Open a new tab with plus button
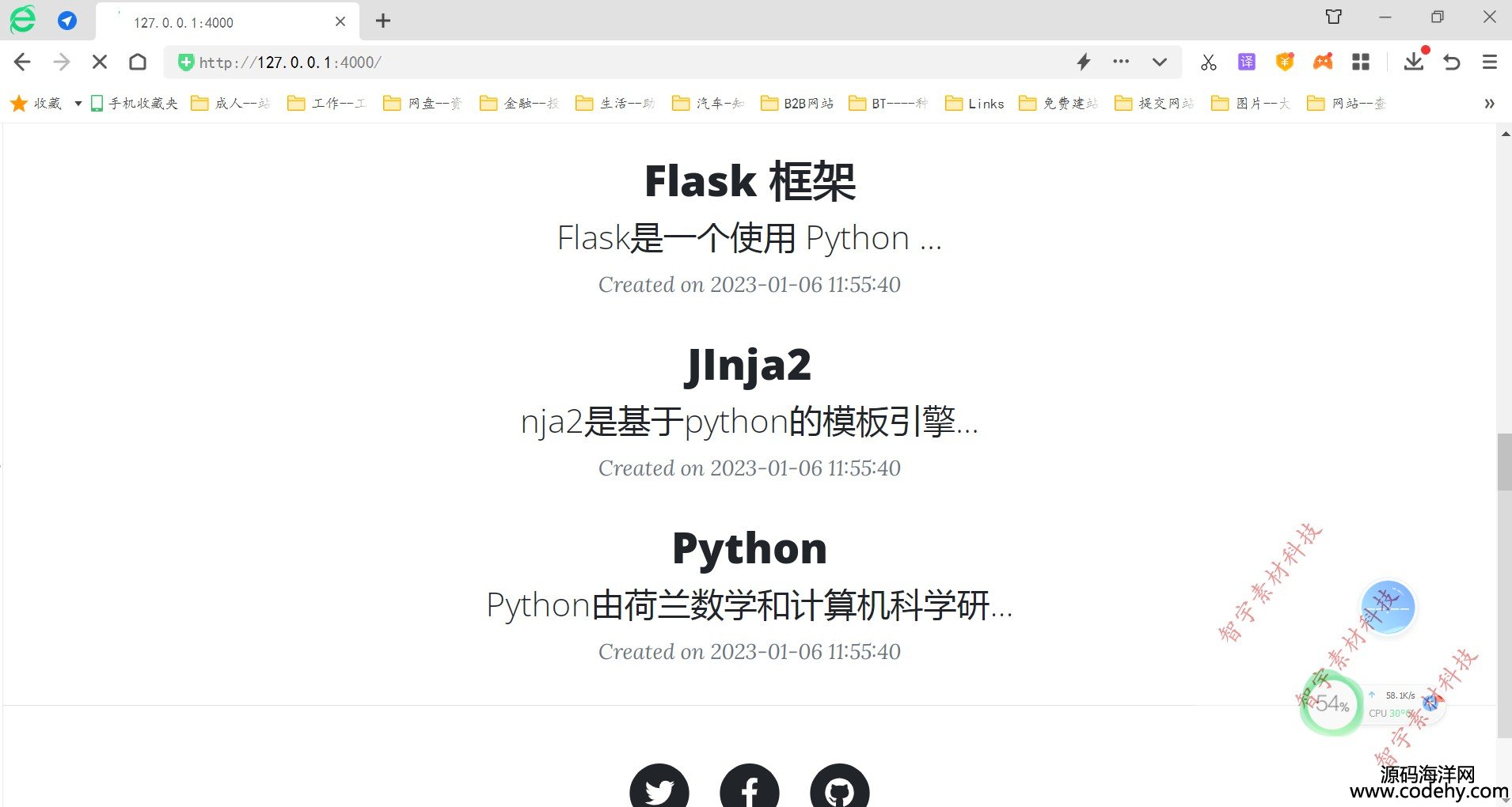This screenshot has height=807, width=1512. point(383,21)
